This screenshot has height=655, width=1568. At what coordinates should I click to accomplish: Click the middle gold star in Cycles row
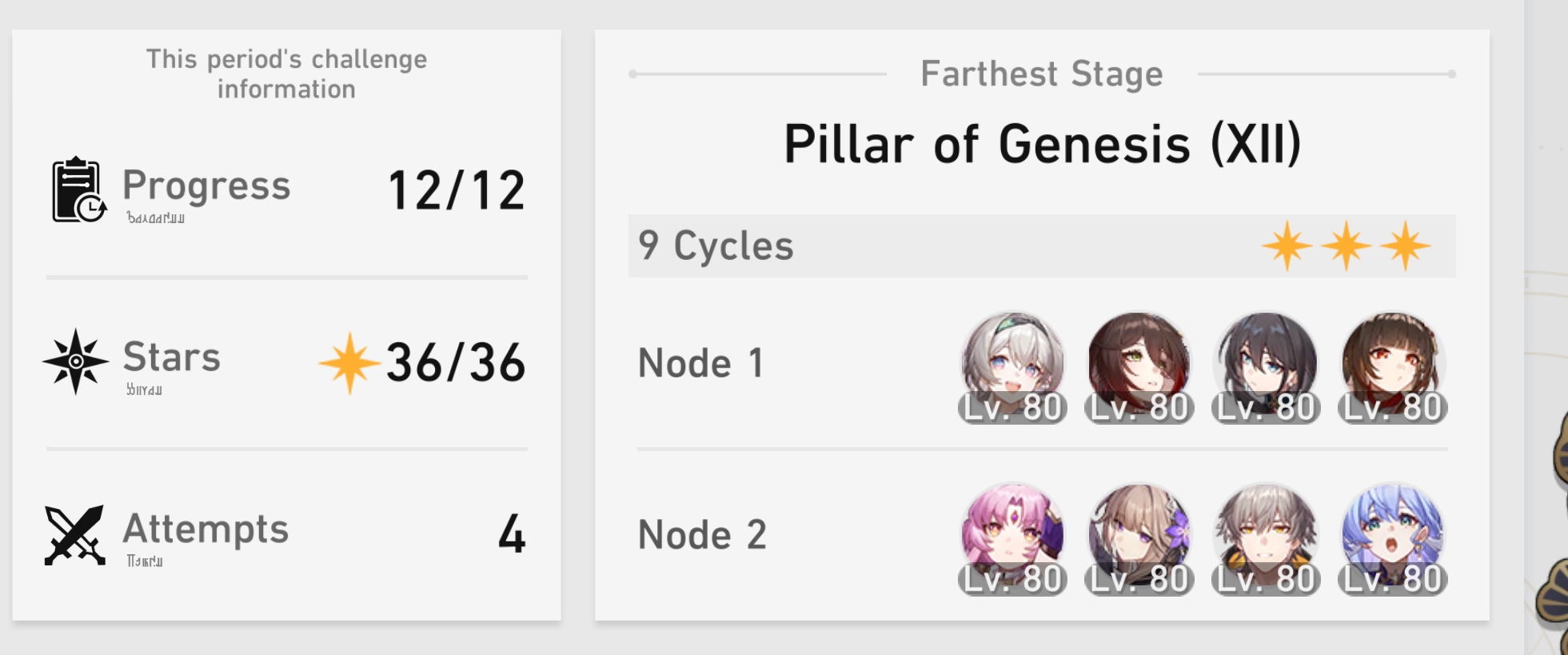1346,246
